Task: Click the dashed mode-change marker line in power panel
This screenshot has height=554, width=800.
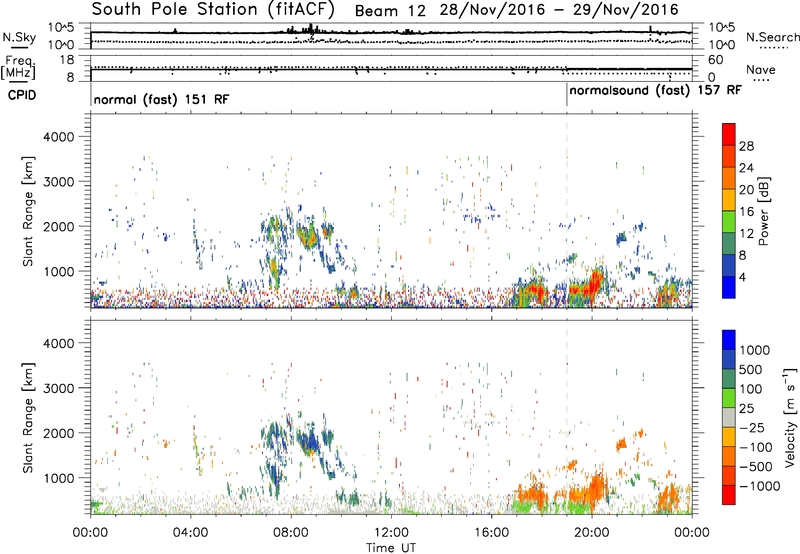Action: pyautogui.click(x=567, y=211)
